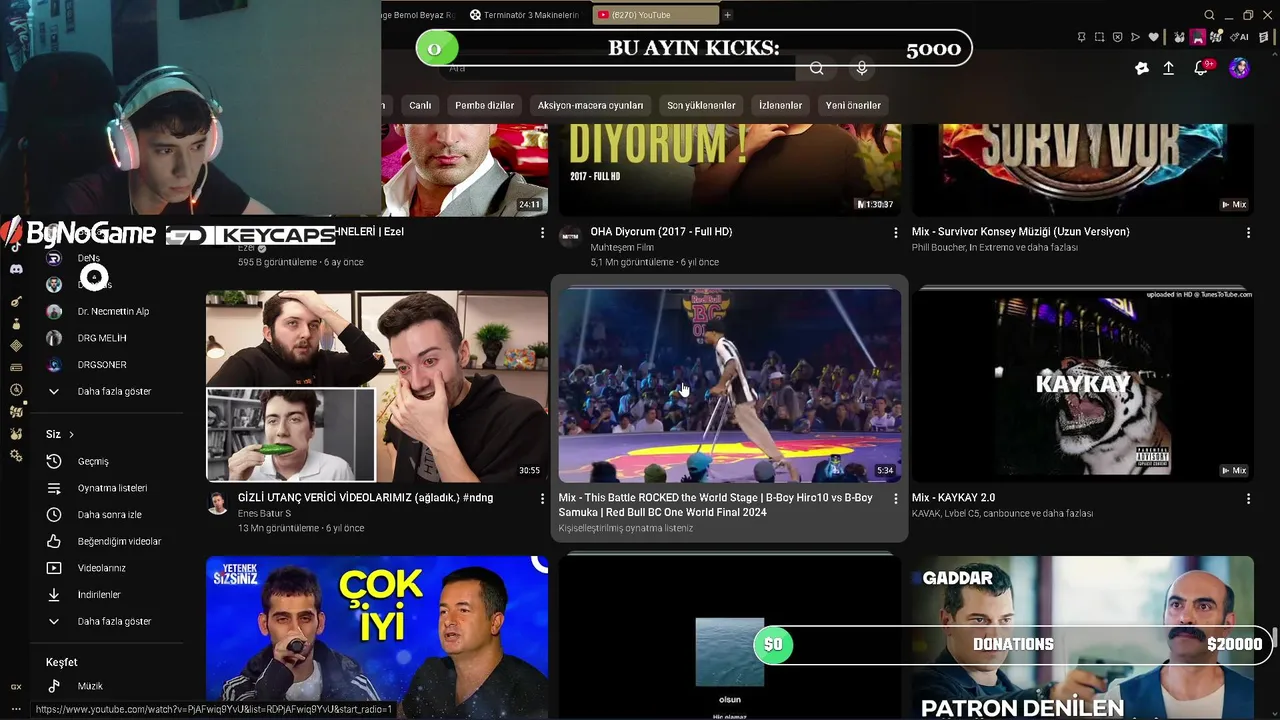Screen dimensions: 1280x720
Task: Open YouTube notifications bell
Action: pyautogui.click(x=1201, y=68)
